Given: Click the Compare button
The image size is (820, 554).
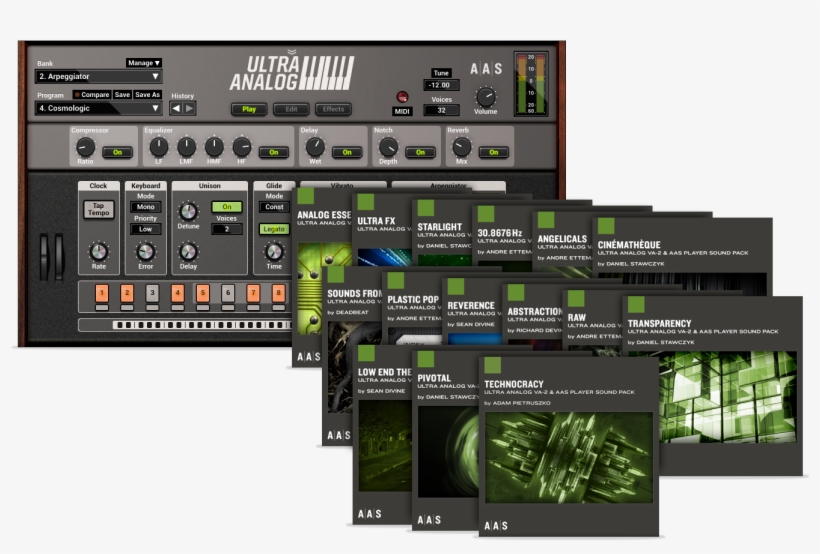Looking at the screenshot, I should click(92, 95).
